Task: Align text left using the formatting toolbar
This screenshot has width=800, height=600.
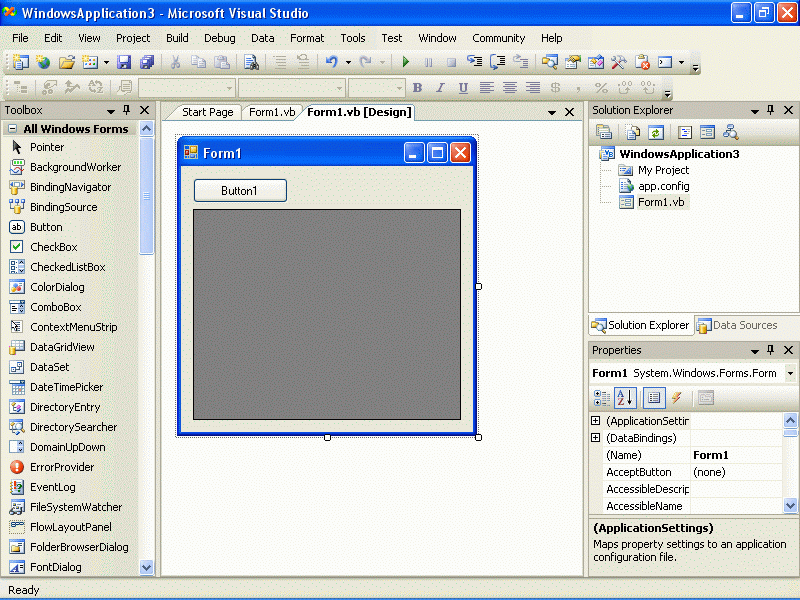Action: click(x=487, y=88)
